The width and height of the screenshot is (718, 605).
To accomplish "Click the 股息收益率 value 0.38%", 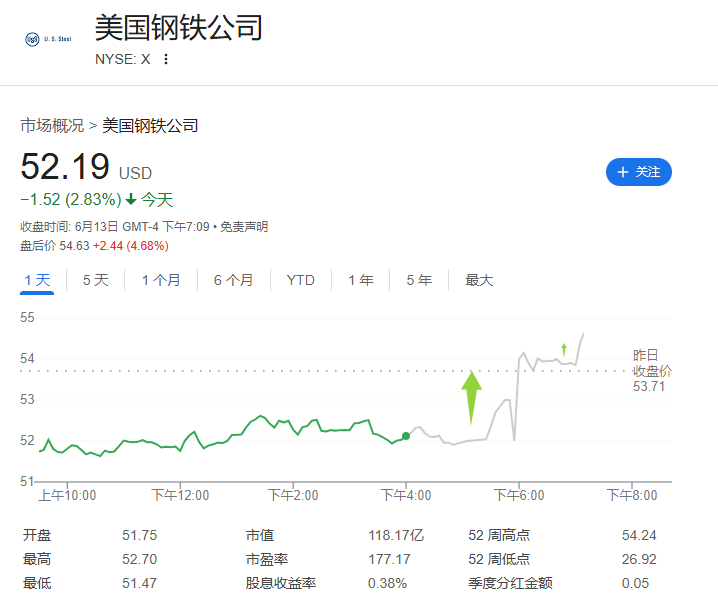I will pos(387,583).
